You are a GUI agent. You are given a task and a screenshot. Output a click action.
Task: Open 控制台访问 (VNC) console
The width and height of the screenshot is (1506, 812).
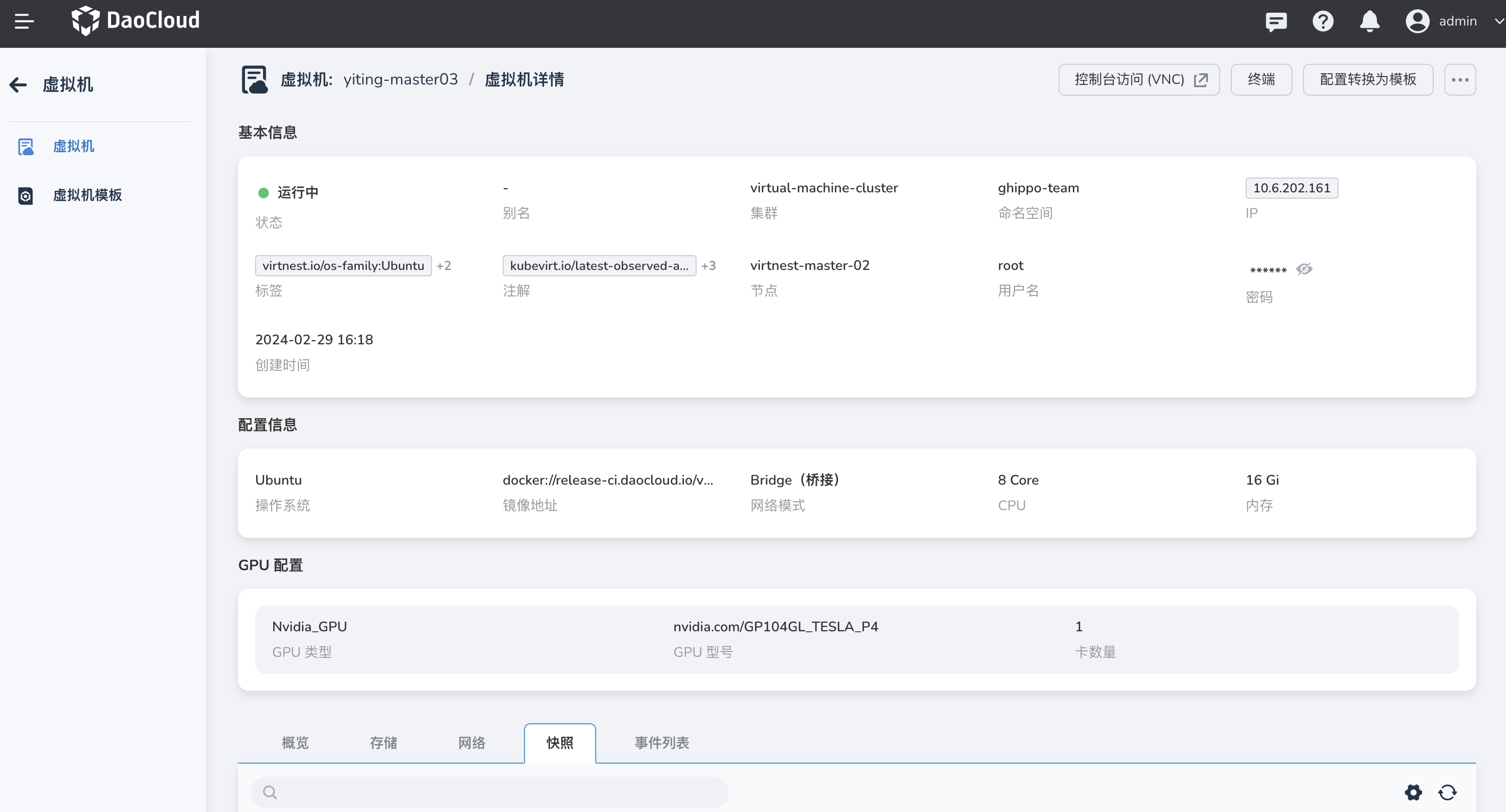coord(1138,80)
